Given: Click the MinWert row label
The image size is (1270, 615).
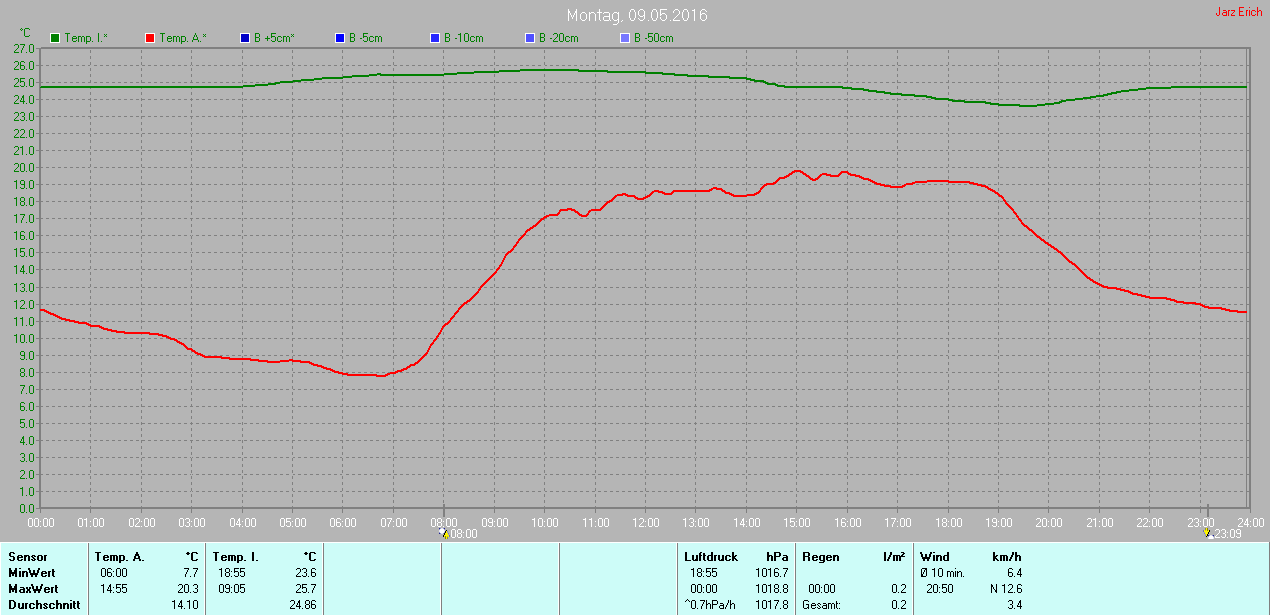Looking at the screenshot, I should [32, 573].
